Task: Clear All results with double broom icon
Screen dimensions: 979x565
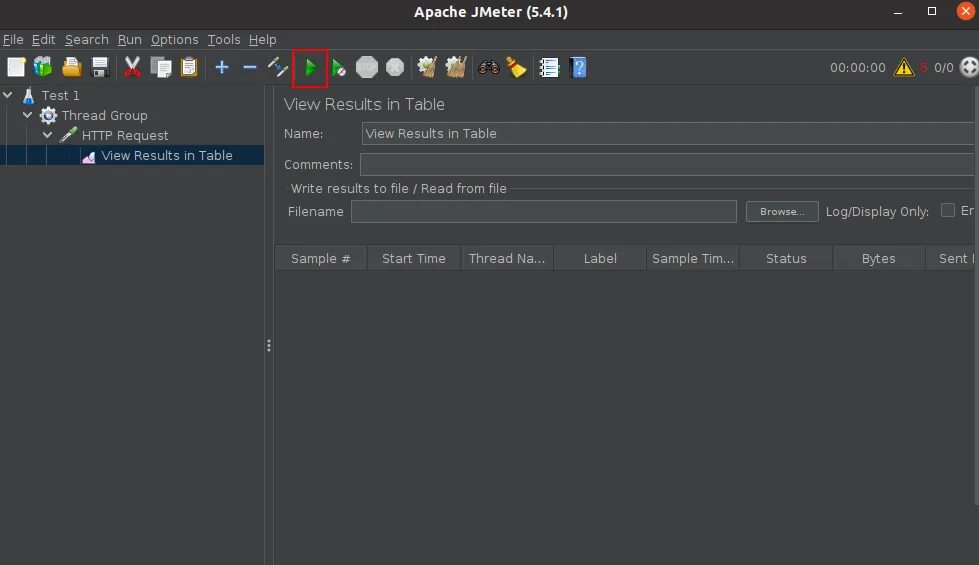Action: (456, 67)
